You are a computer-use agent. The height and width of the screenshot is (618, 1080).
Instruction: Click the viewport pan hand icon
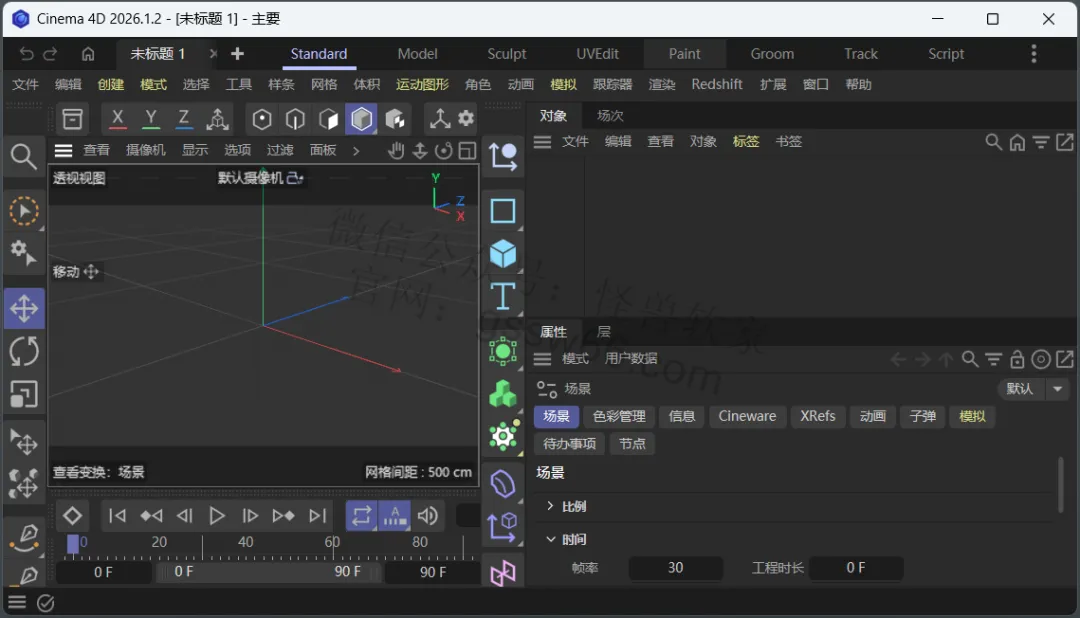(396, 150)
